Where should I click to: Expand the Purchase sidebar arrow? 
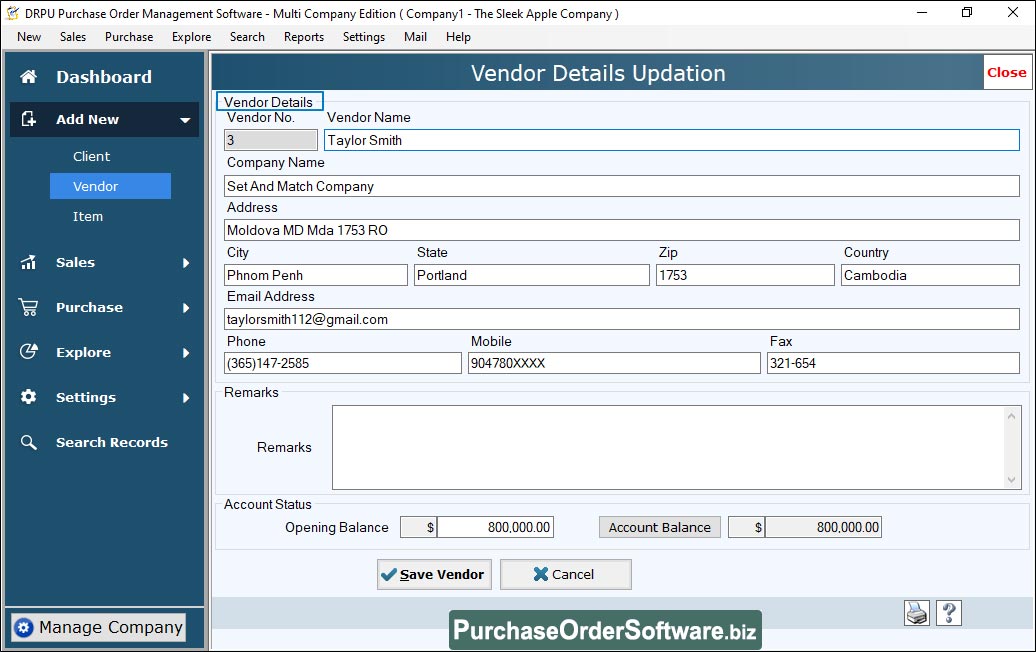(186, 308)
